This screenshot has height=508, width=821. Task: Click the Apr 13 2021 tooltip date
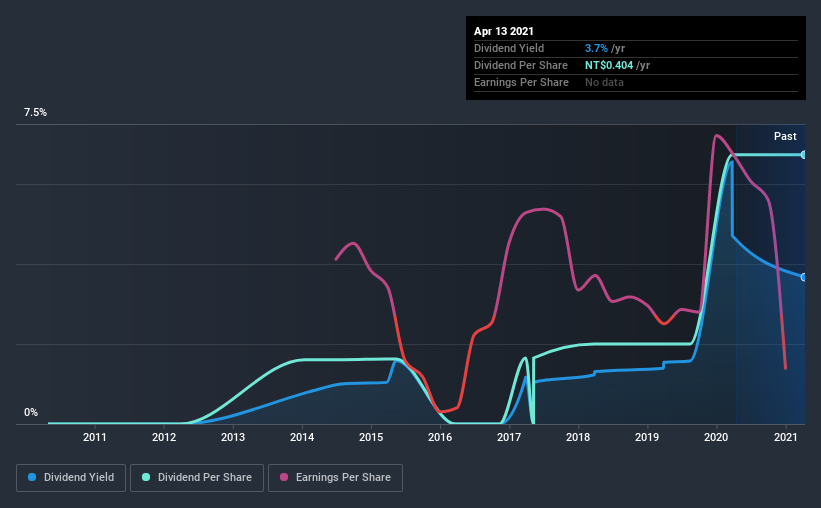(504, 31)
